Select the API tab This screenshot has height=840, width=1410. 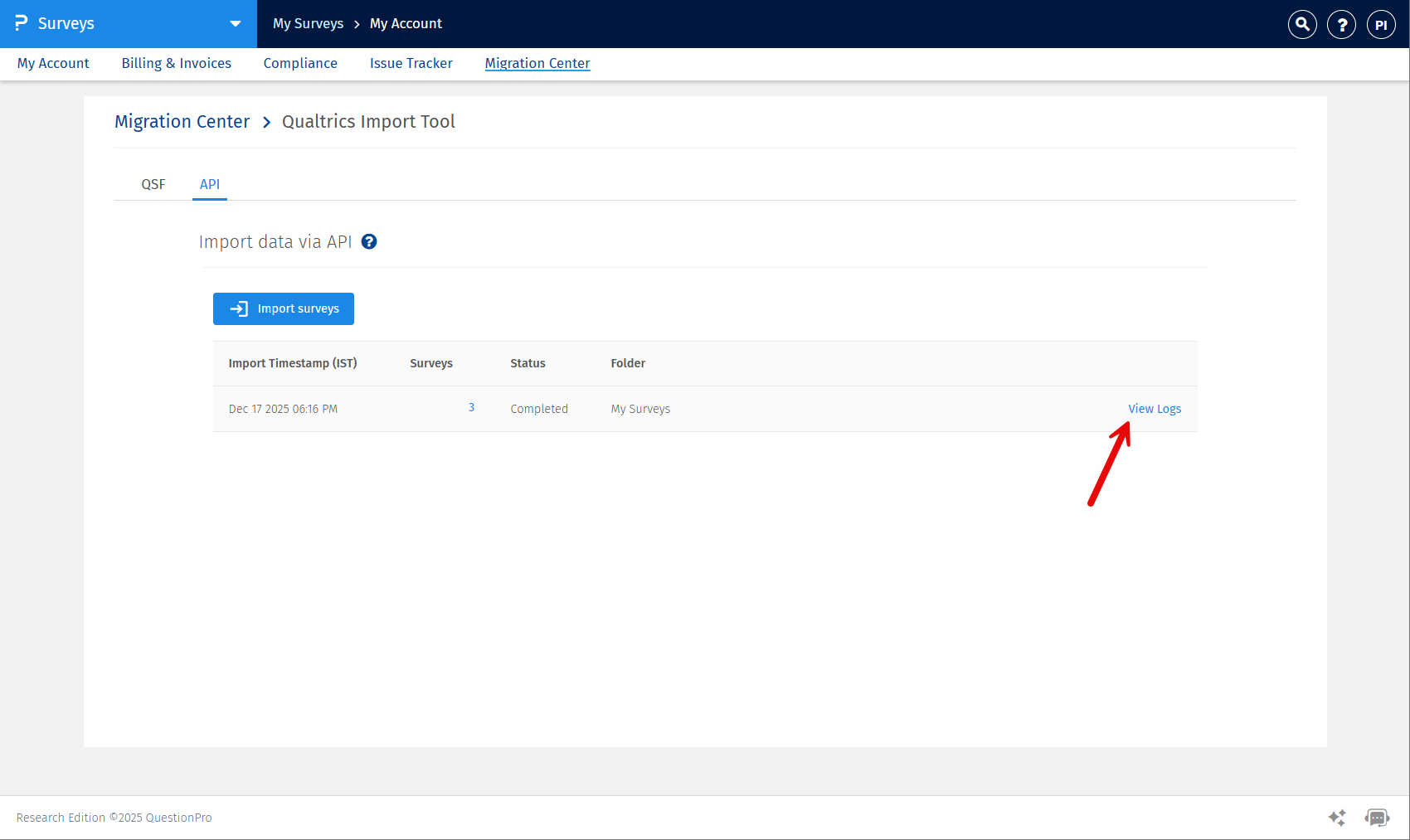(210, 184)
